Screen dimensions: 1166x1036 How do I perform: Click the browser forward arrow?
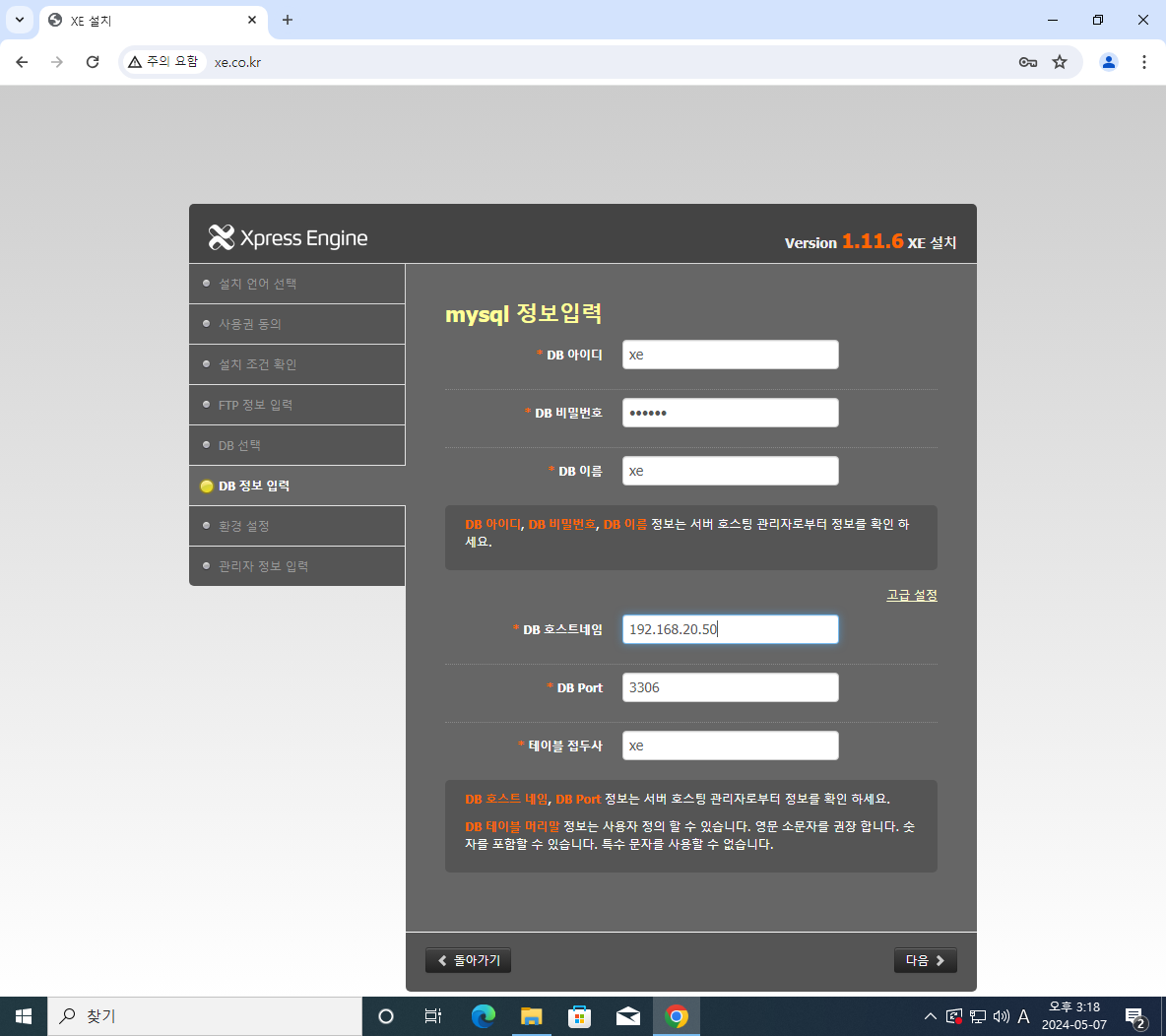[x=56, y=62]
